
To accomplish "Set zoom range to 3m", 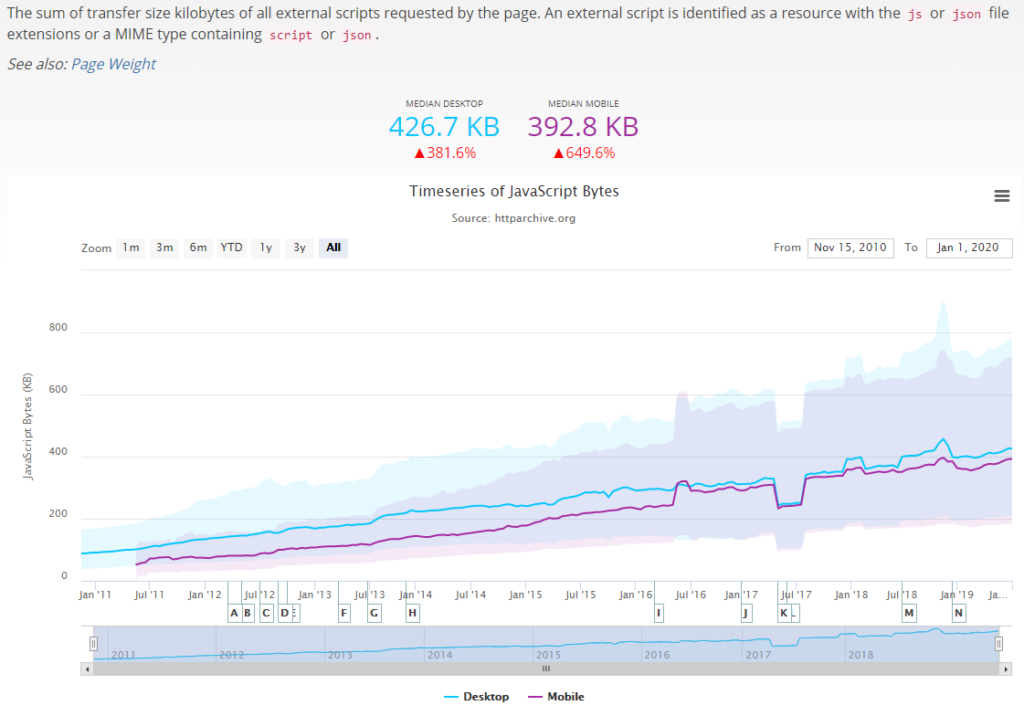I will tap(165, 248).
